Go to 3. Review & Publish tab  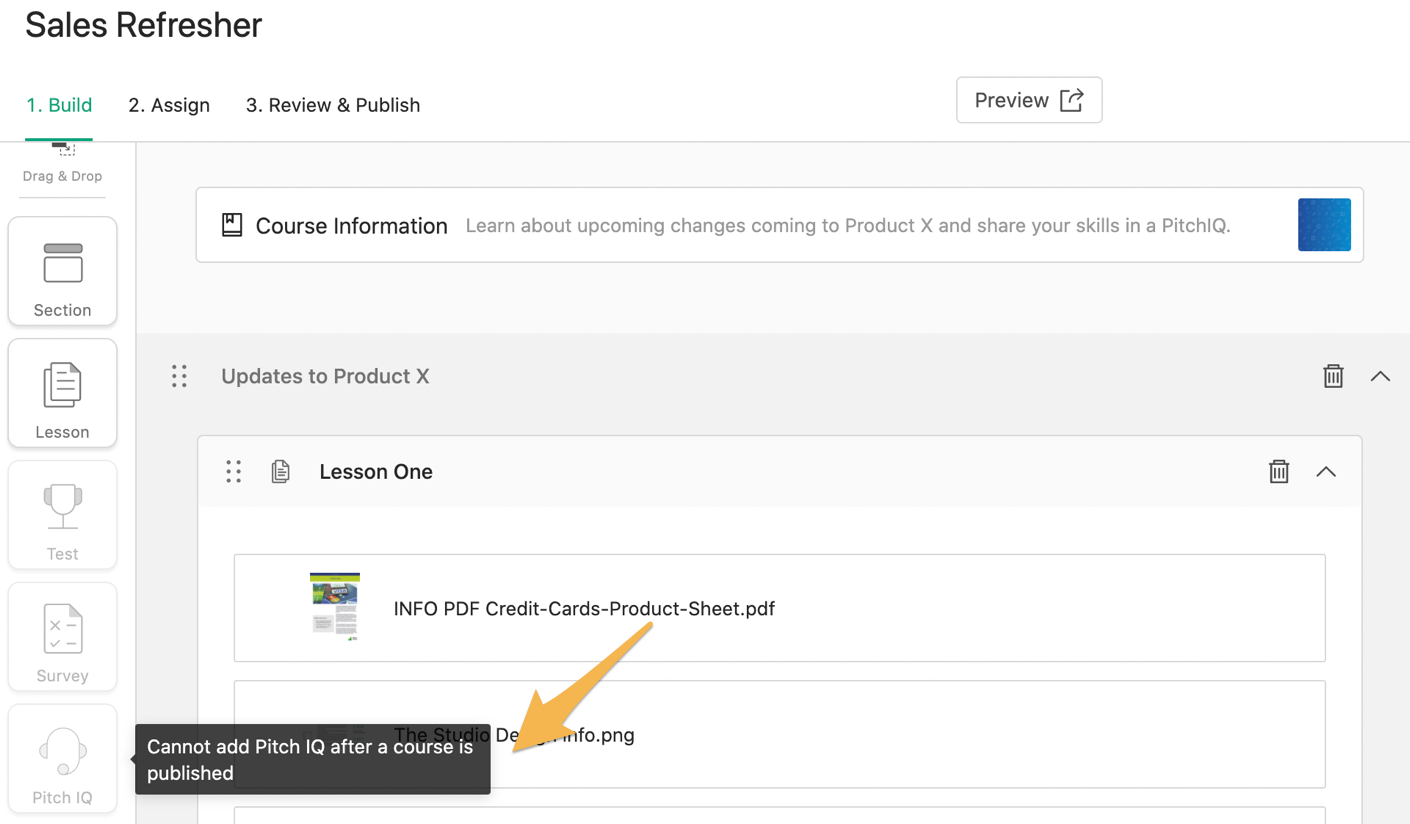point(333,105)
